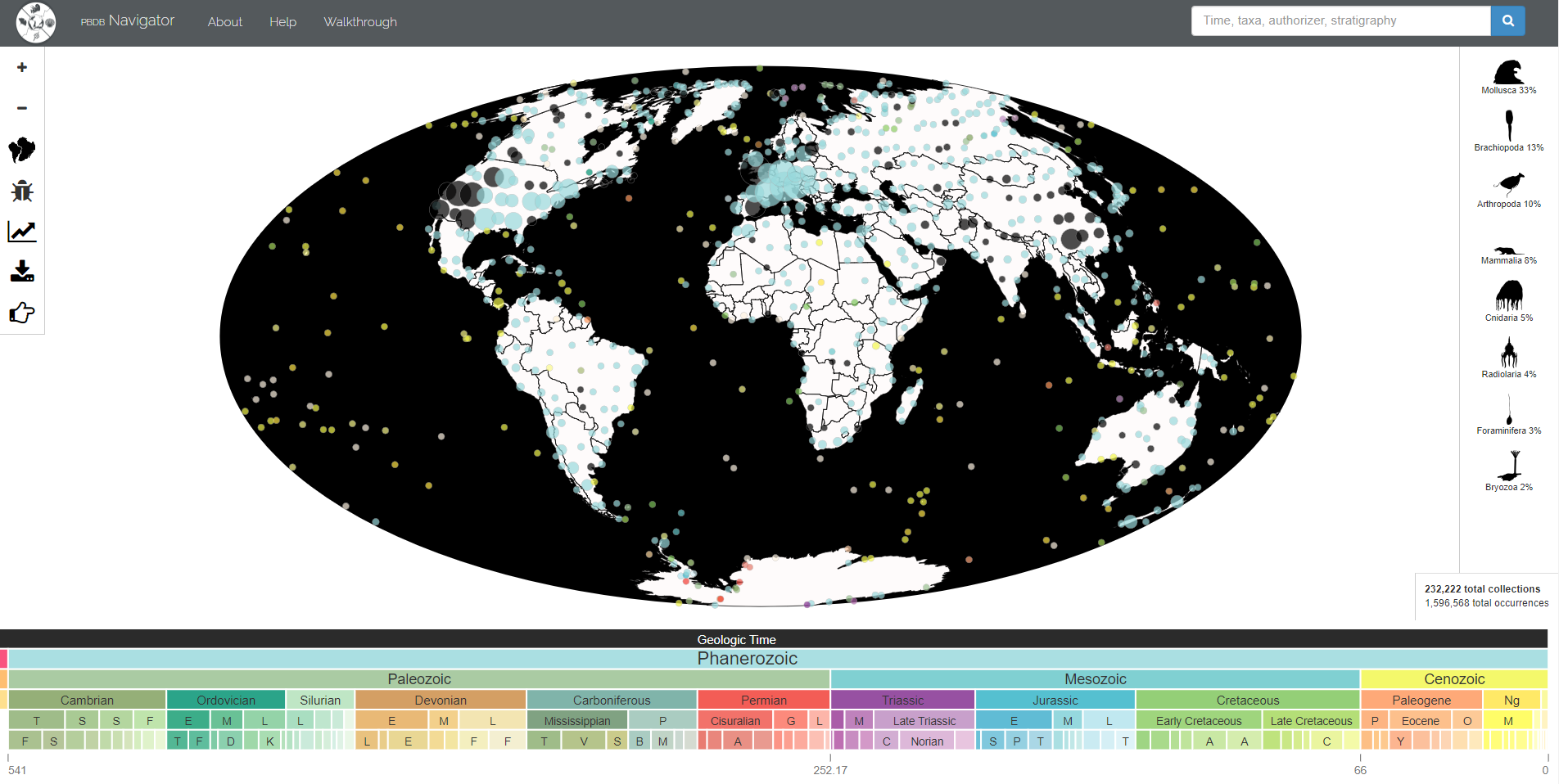Open the diversity chart graph icon
Screen dimensions: 1559x784
click(x=22, y=232)
